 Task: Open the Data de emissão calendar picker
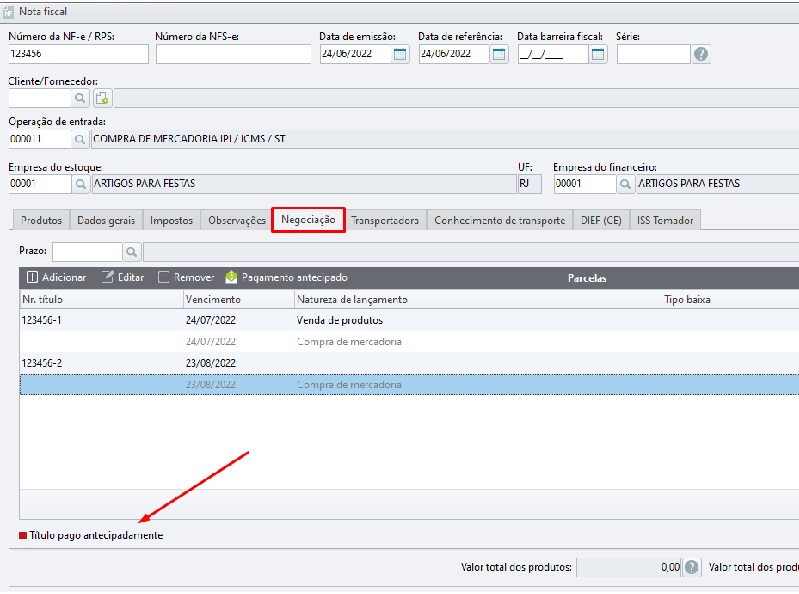(x=400, y=54)
